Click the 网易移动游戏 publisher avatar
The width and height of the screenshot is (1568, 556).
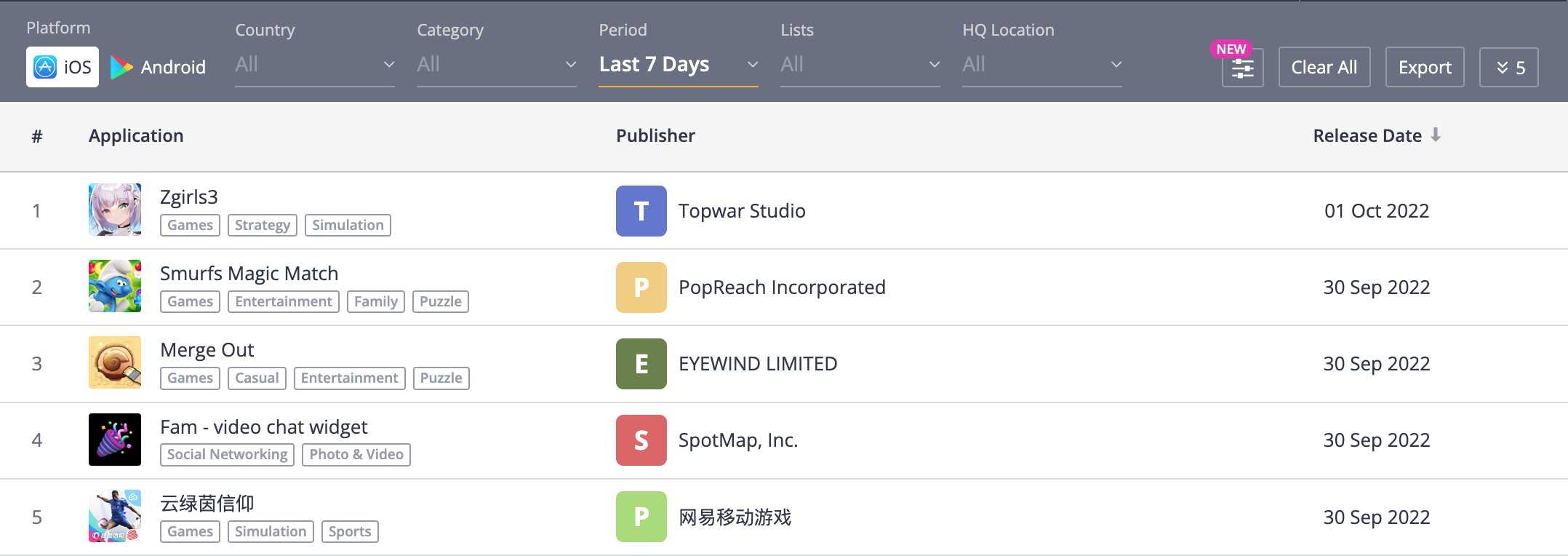coord(641,517)
